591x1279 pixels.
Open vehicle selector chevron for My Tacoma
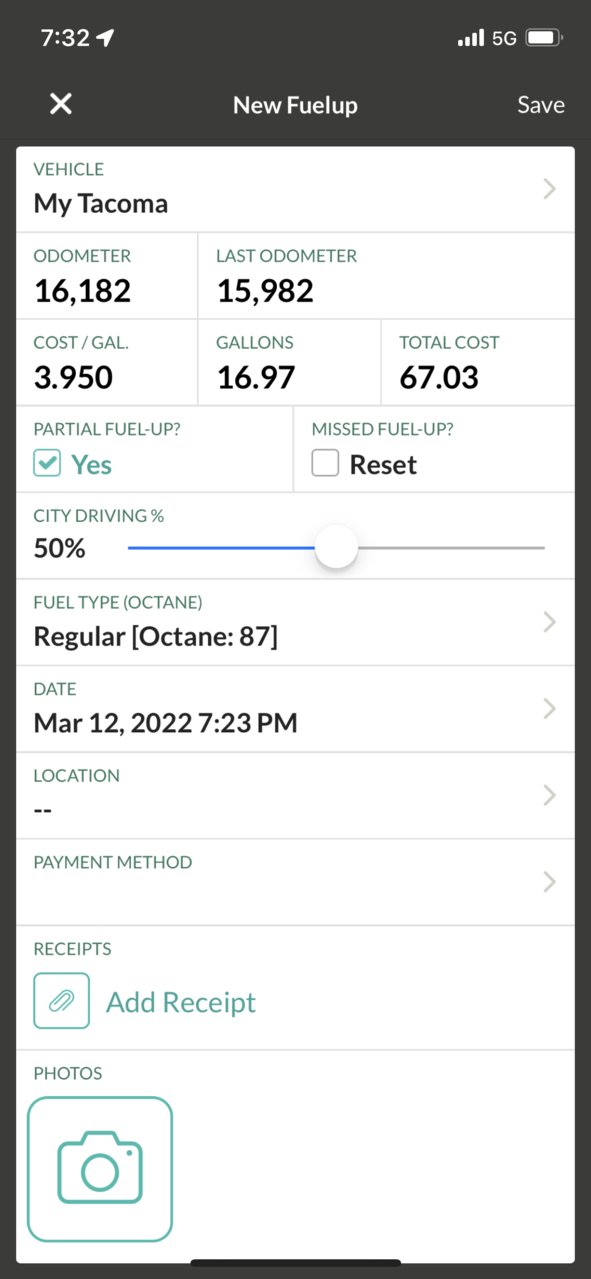pos(549,189)
